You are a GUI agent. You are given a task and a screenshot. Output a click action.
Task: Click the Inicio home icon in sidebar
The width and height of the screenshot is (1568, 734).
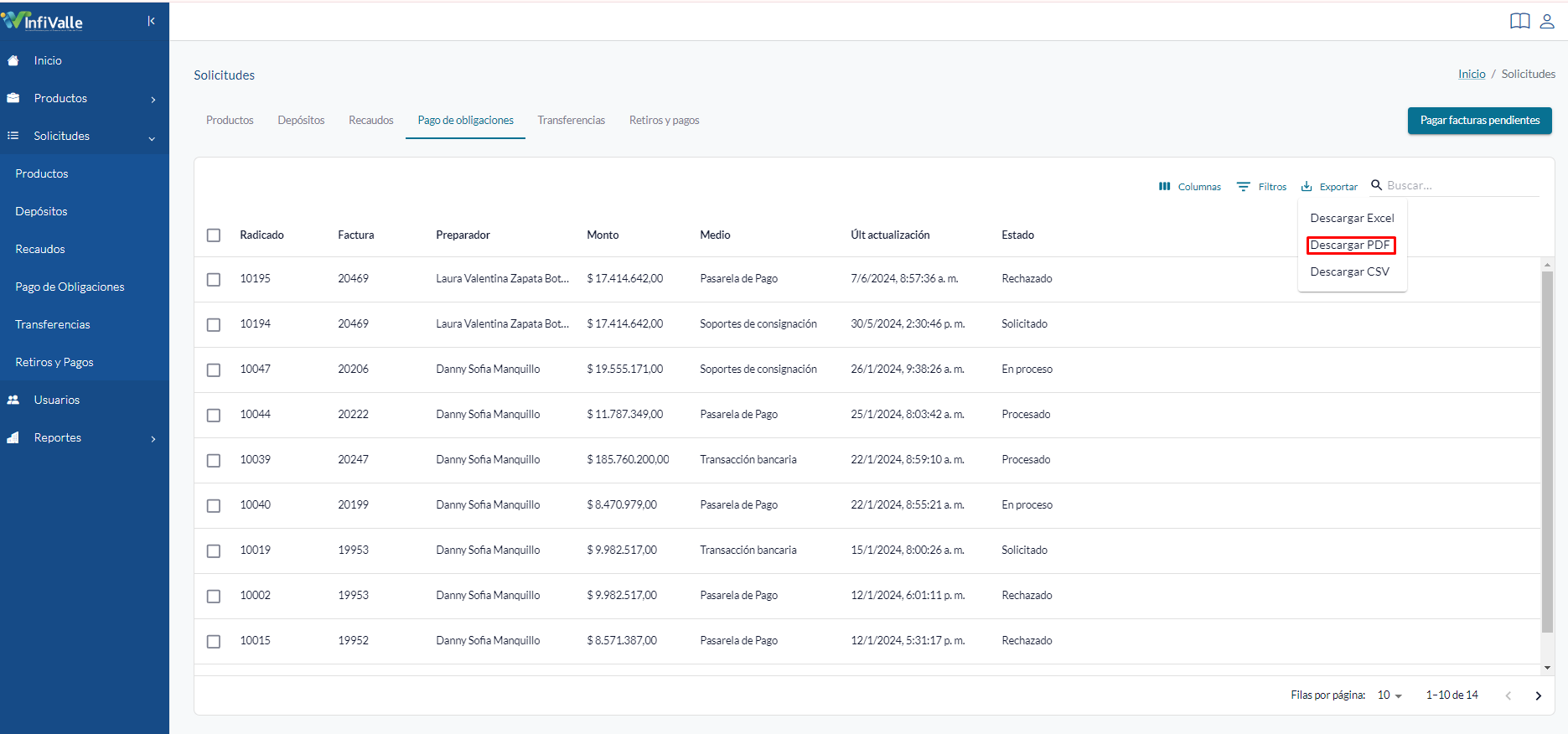tap(13, 60)
